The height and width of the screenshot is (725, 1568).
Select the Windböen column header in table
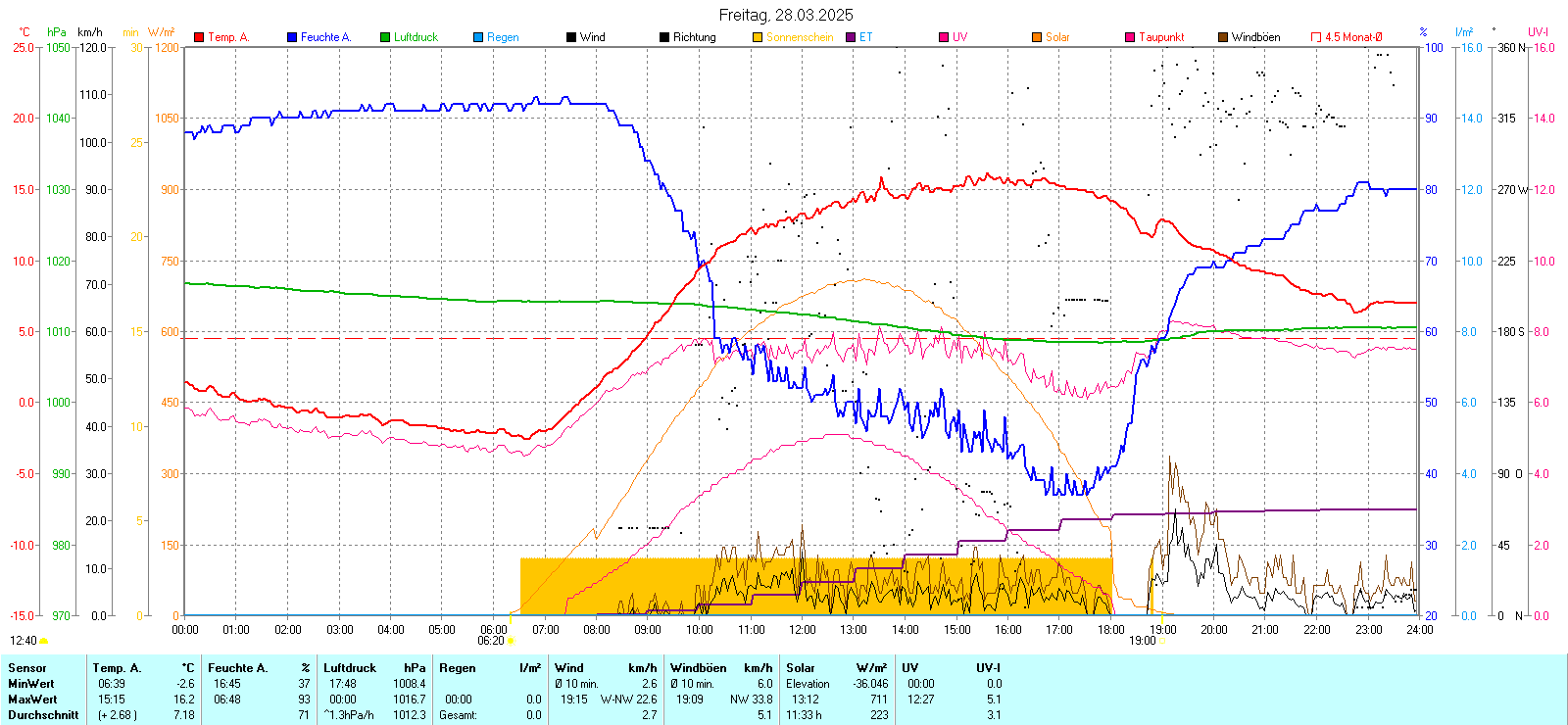pos(699,668)
